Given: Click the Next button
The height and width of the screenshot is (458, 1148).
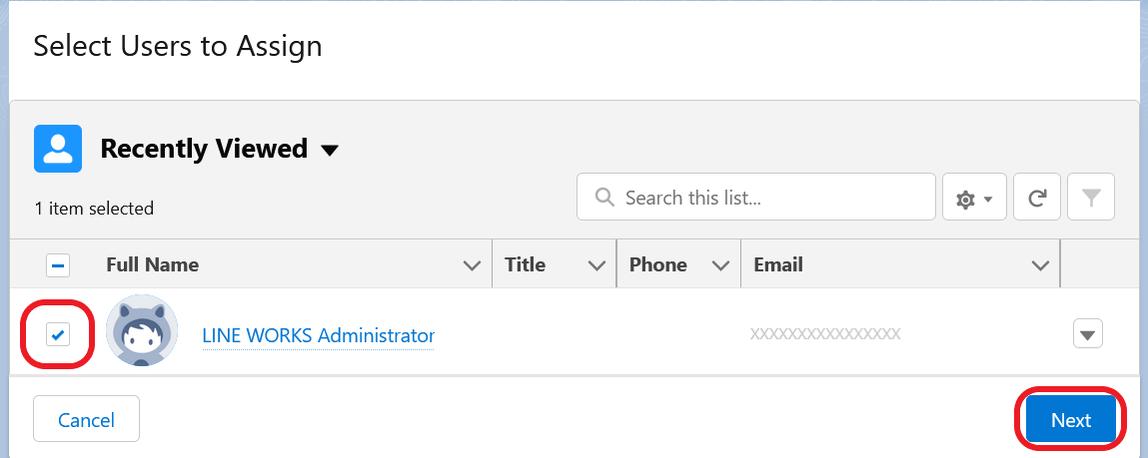Looking at the screenshot, I should (1071, 420).
